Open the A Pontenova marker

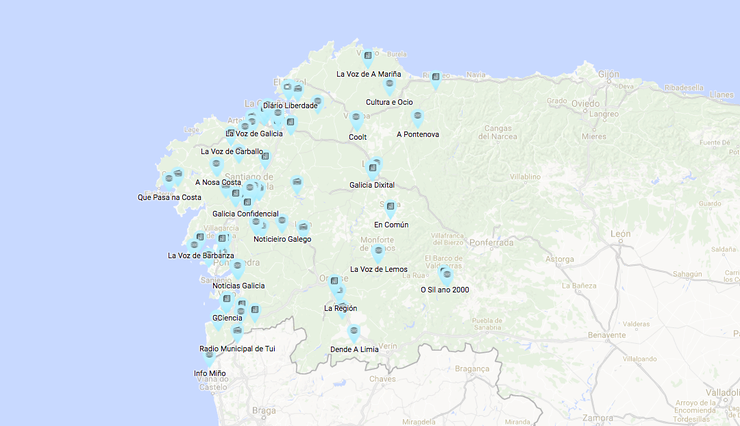[418, 118]
